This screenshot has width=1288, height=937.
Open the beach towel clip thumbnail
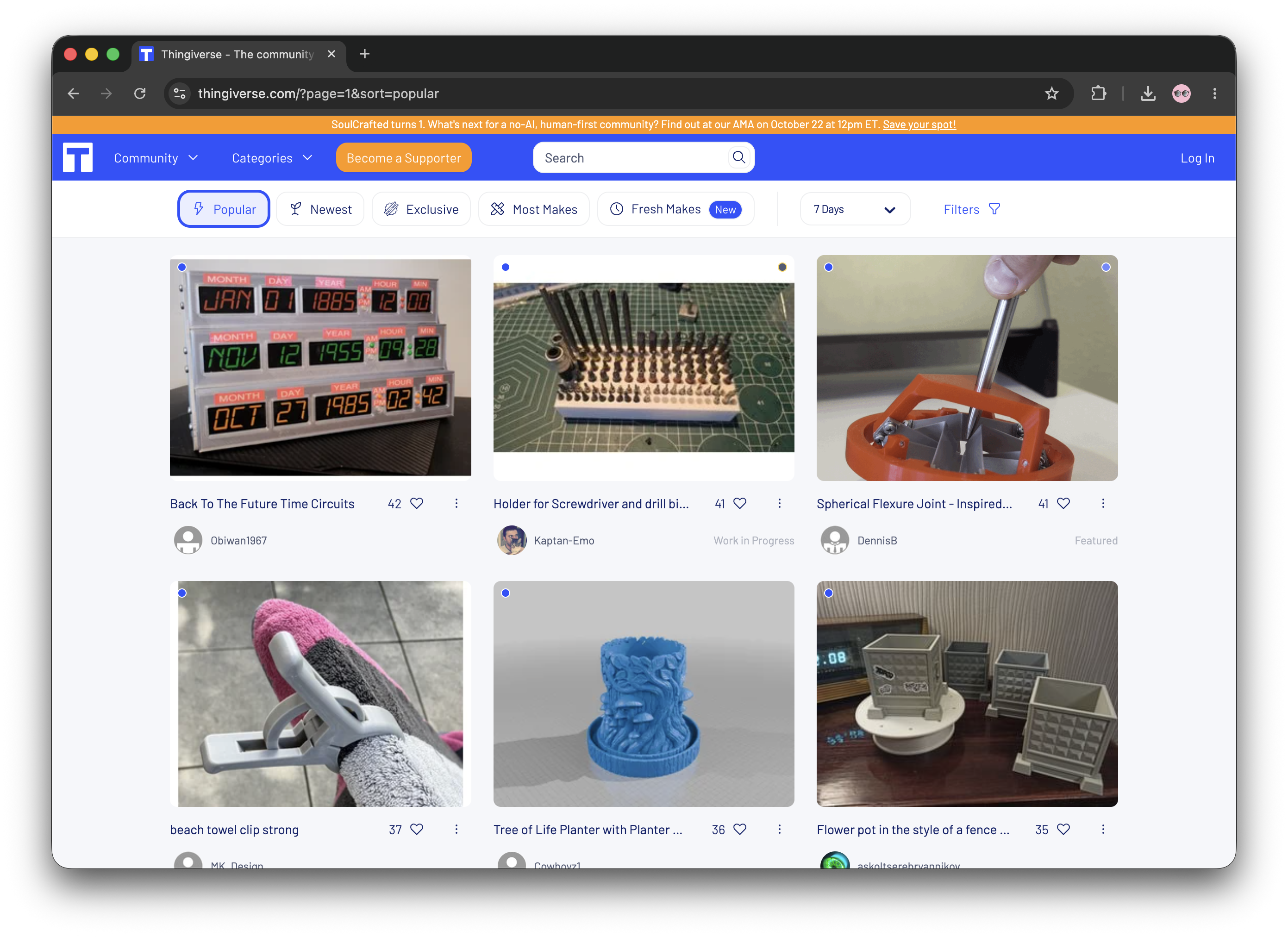[320, 693]
